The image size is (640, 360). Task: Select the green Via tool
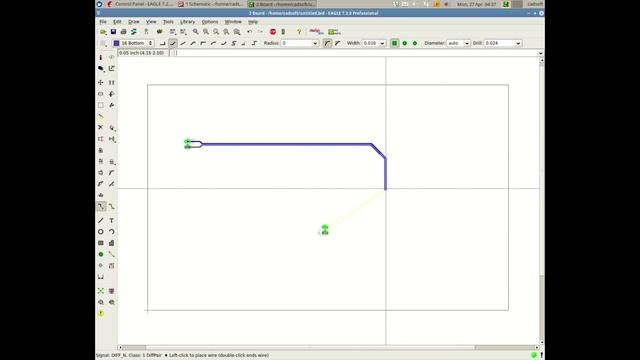pos(101,254)
